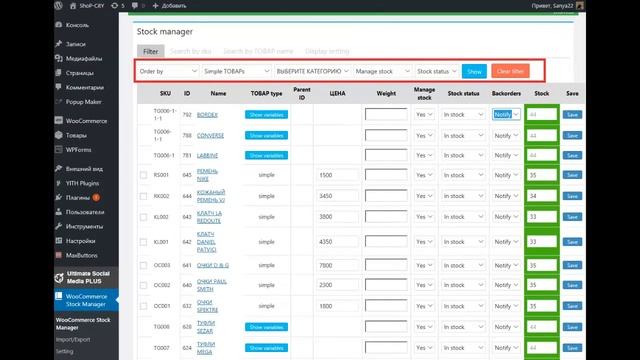Click the WPForms sidebar icon
Image resolution: width=640 pixels, height=360 pixels.
click(x=59, y=149)
